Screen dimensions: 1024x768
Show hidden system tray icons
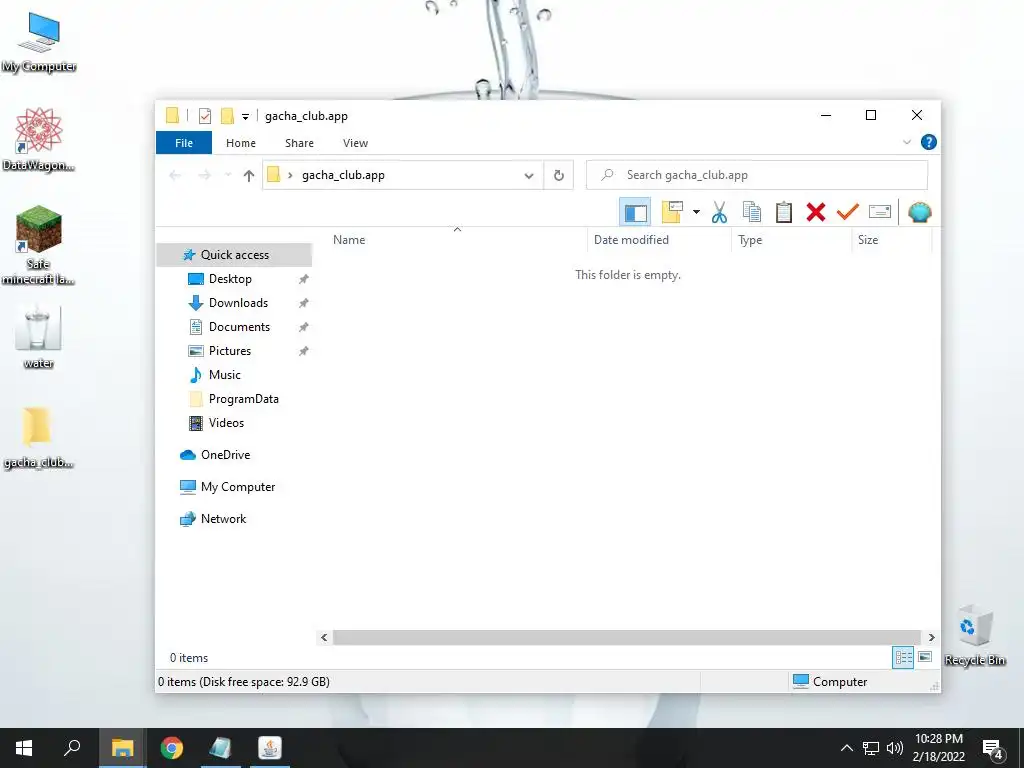point(846,748)
